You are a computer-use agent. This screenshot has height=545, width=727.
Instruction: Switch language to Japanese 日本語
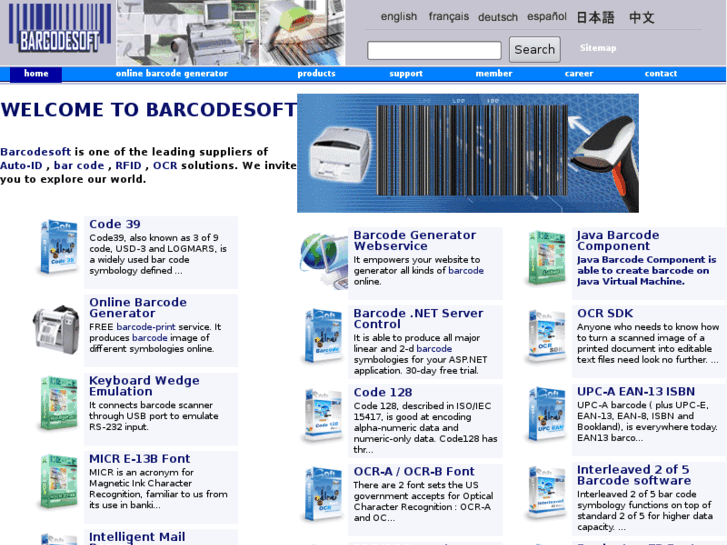pyautogui.click(x=595, y=18)
